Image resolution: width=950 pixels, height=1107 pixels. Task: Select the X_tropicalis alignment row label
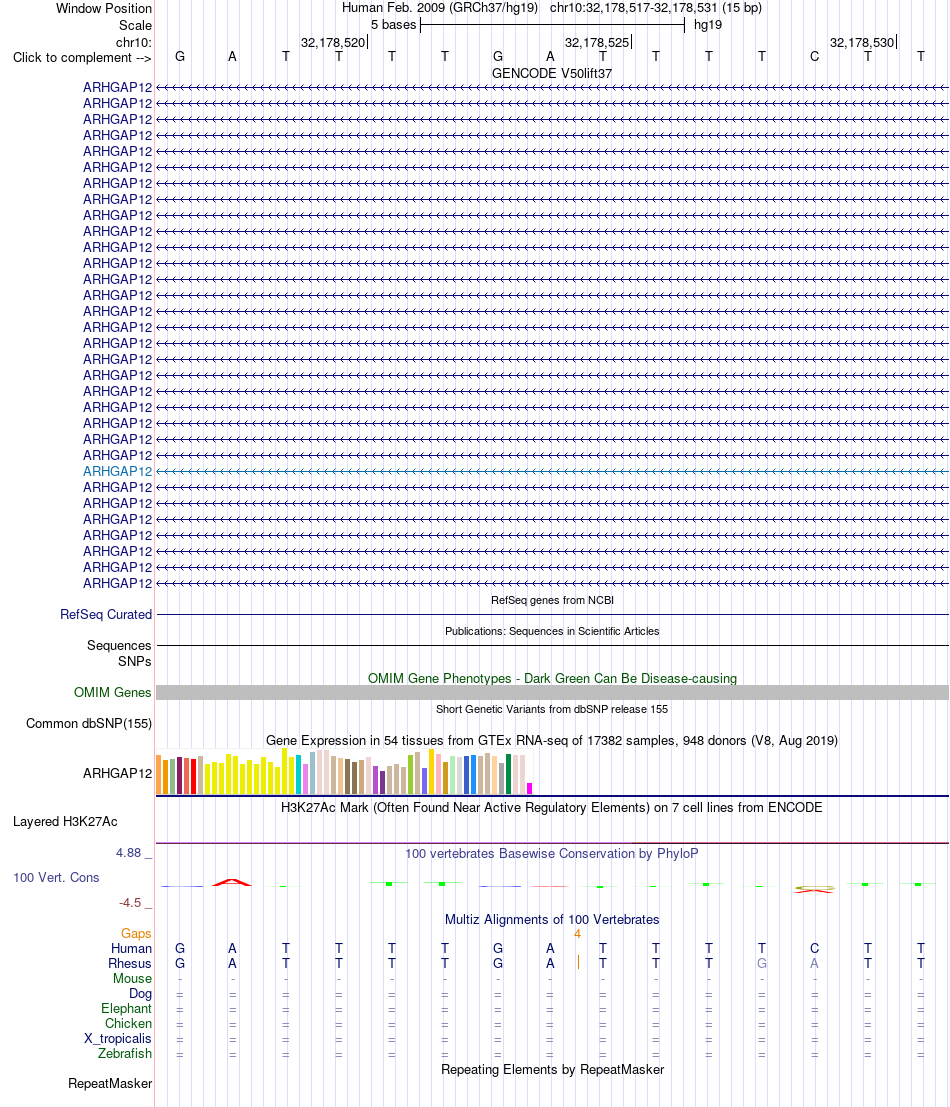click(118, 1039)
